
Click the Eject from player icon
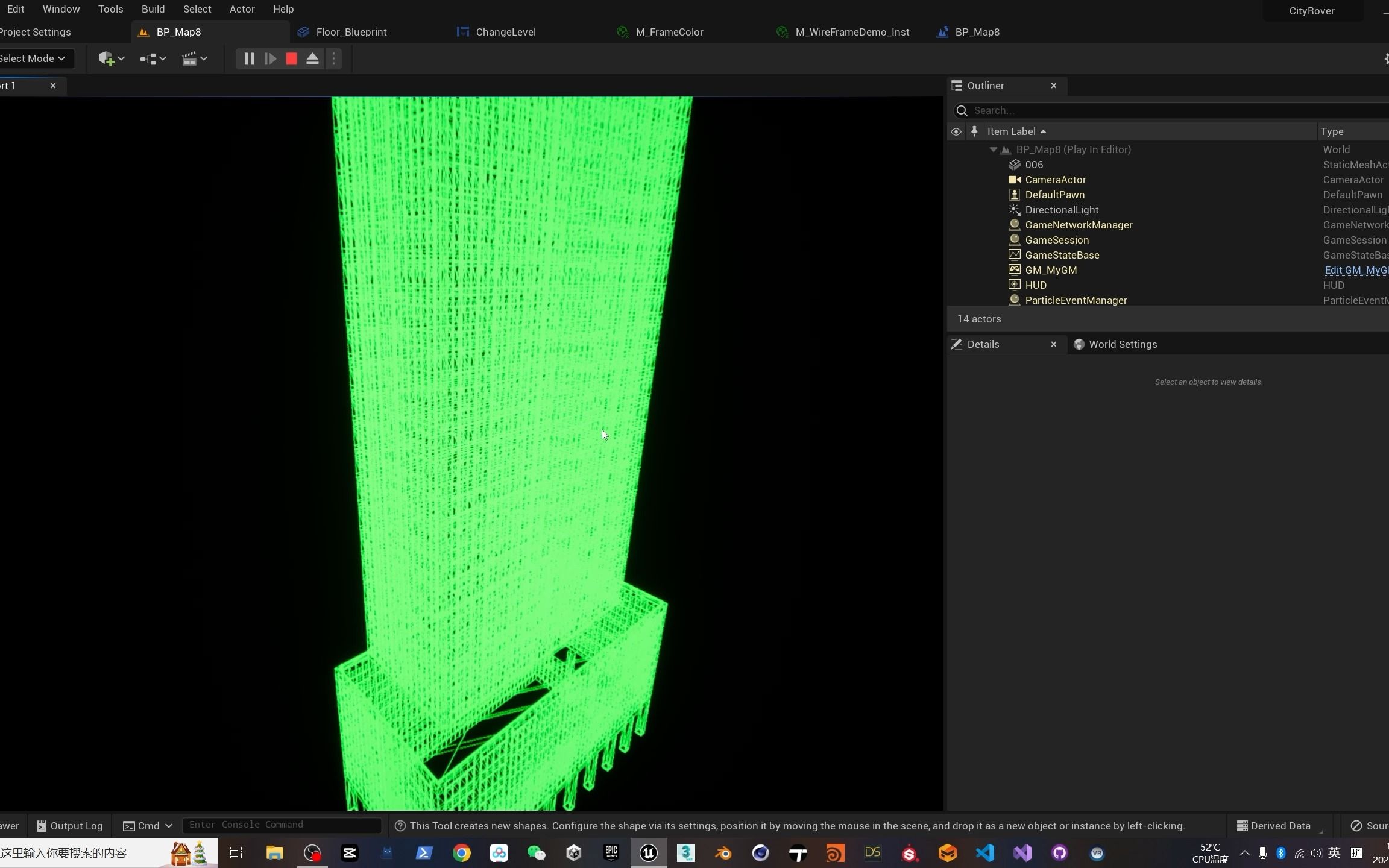pos(312,58)
